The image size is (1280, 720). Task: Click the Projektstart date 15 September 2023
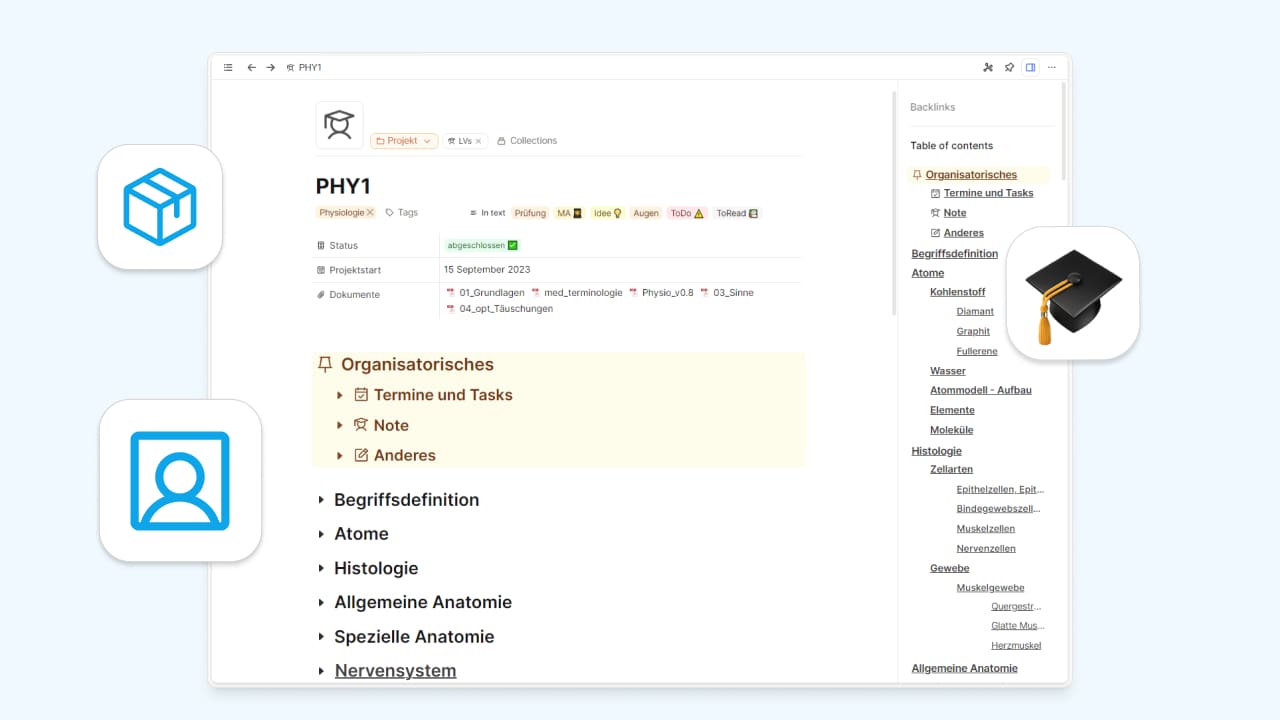coord(487,270)
